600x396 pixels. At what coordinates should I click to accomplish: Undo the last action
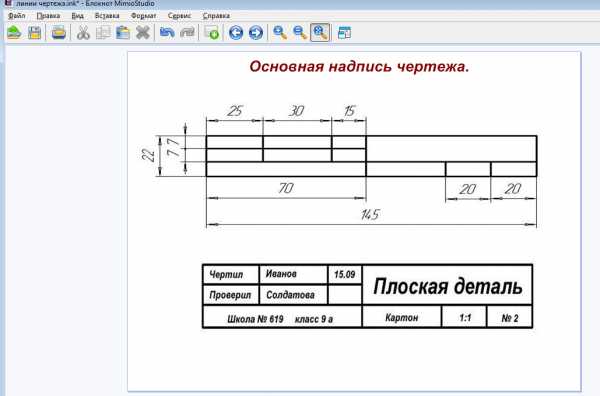[167, 33]
